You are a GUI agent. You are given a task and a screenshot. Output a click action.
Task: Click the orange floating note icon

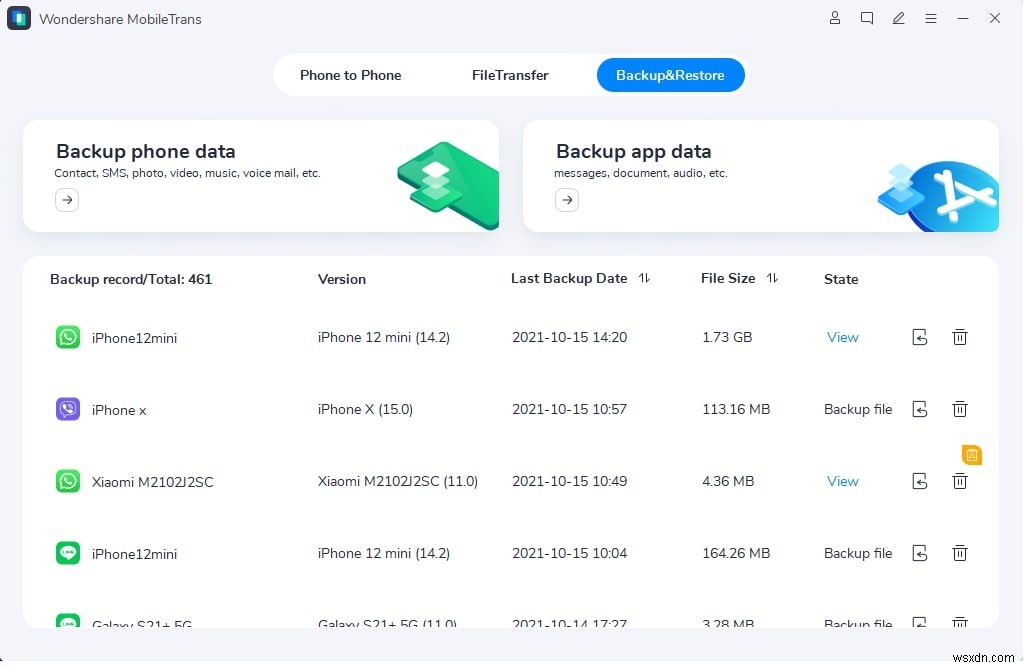971,455
